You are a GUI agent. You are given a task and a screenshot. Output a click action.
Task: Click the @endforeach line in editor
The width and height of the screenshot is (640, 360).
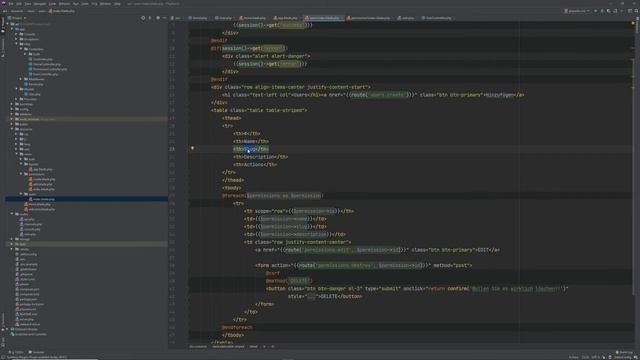click(237, 327)
